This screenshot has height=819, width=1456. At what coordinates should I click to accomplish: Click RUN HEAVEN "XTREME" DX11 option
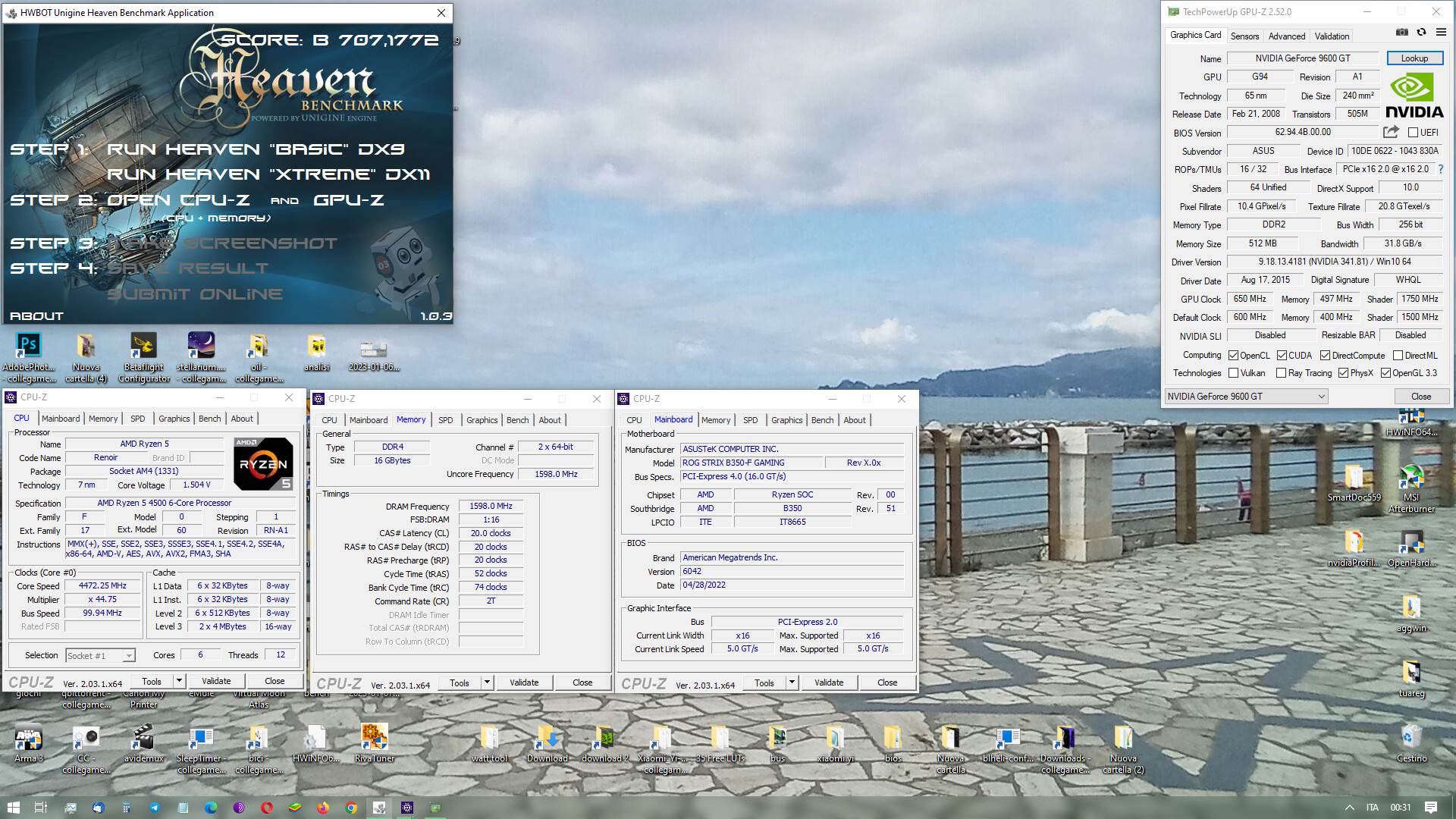point(268,174)
